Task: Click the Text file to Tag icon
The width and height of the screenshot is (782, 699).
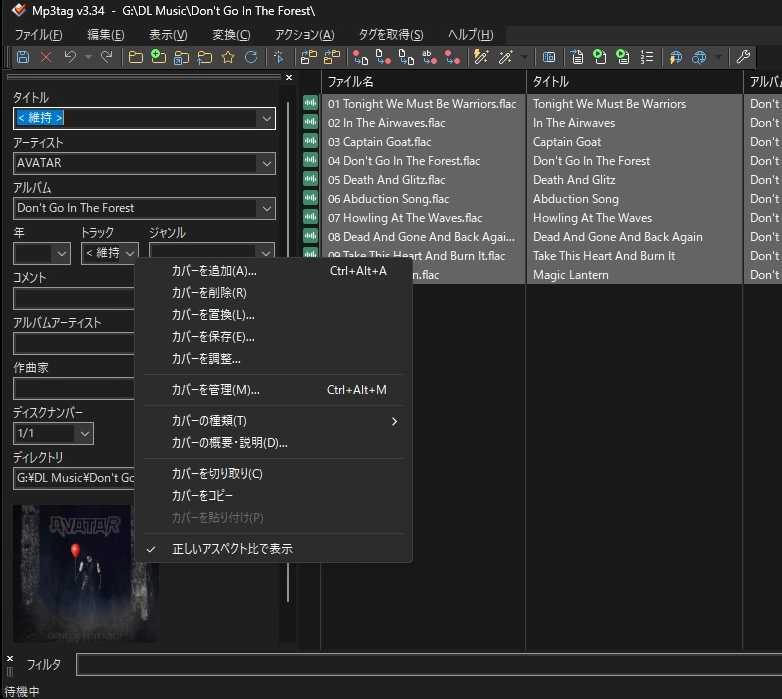Action: tap(429, 57)
